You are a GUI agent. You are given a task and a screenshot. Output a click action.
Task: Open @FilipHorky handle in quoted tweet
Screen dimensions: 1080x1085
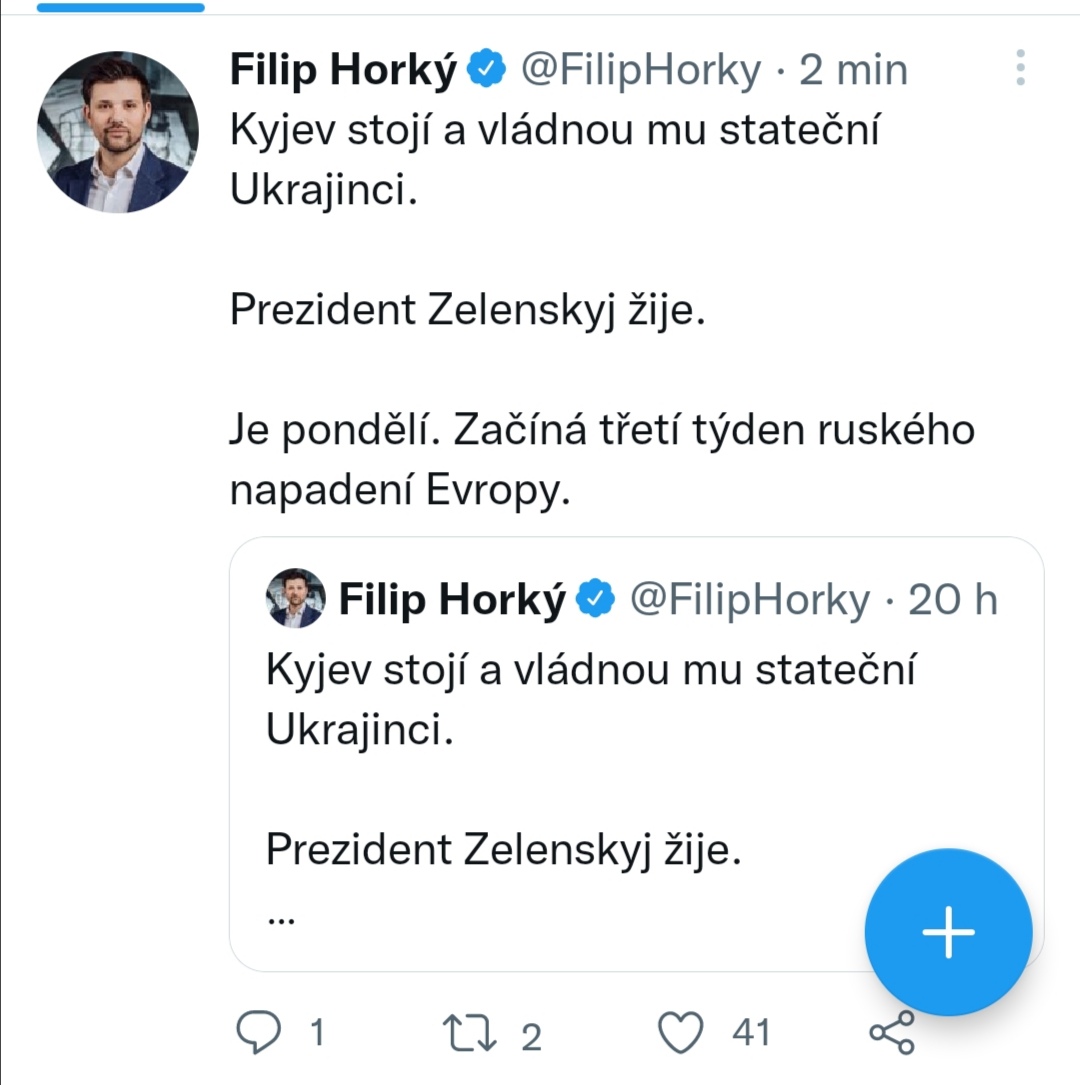pyautogui.click(x=748, y=599)
